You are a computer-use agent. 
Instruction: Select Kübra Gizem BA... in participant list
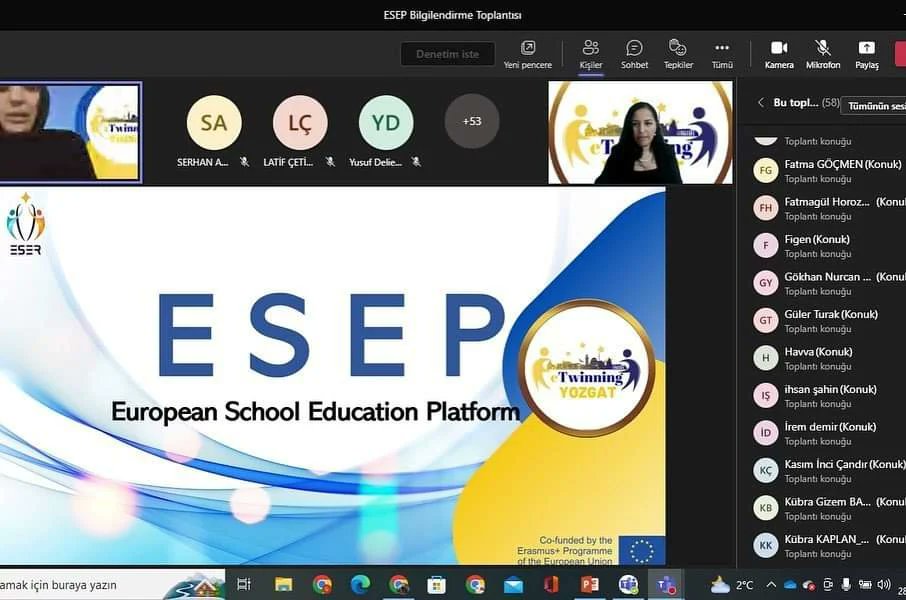(829, 509)
